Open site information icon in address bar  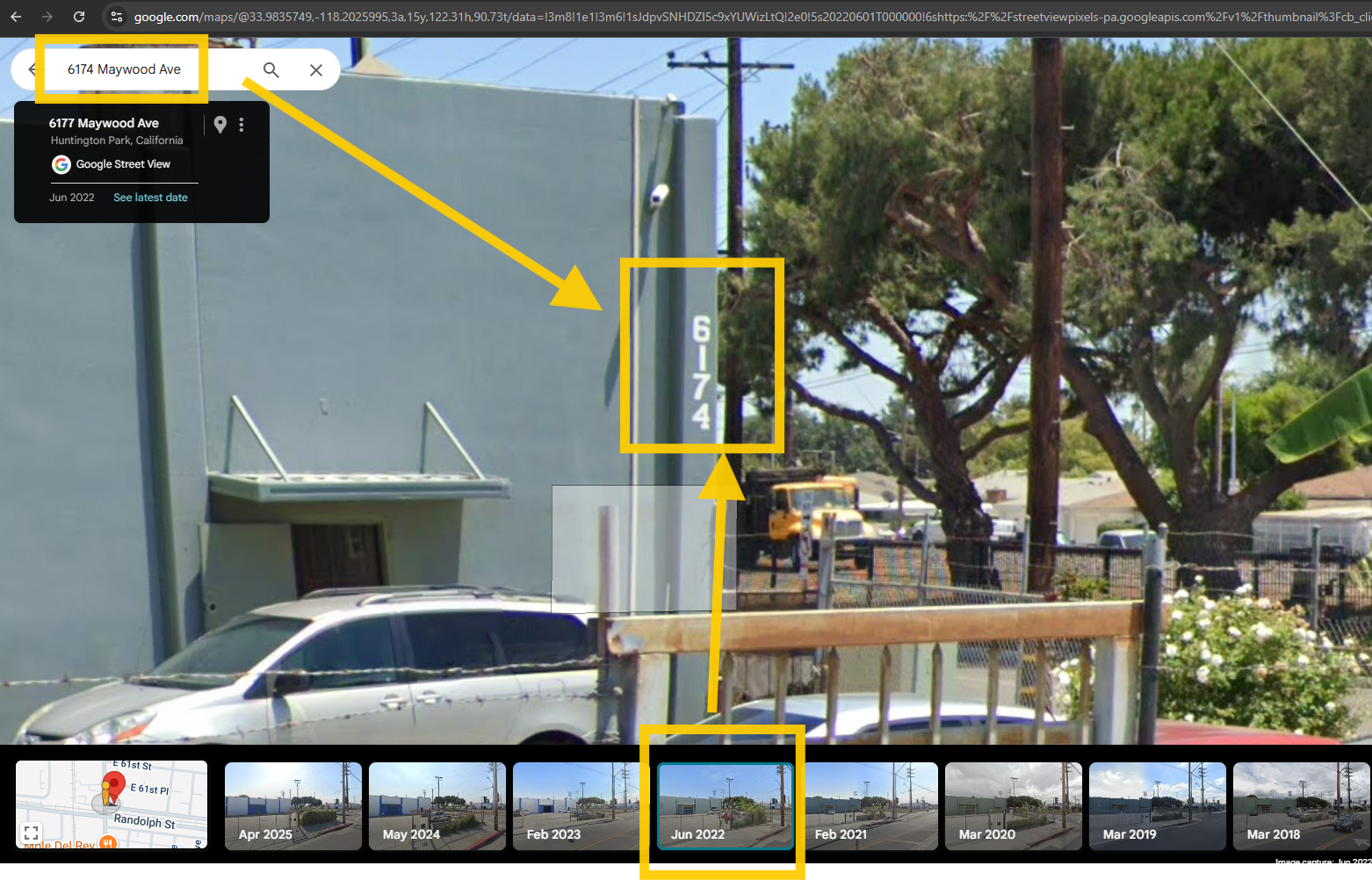pyautogui.click(x=117, y=17)
